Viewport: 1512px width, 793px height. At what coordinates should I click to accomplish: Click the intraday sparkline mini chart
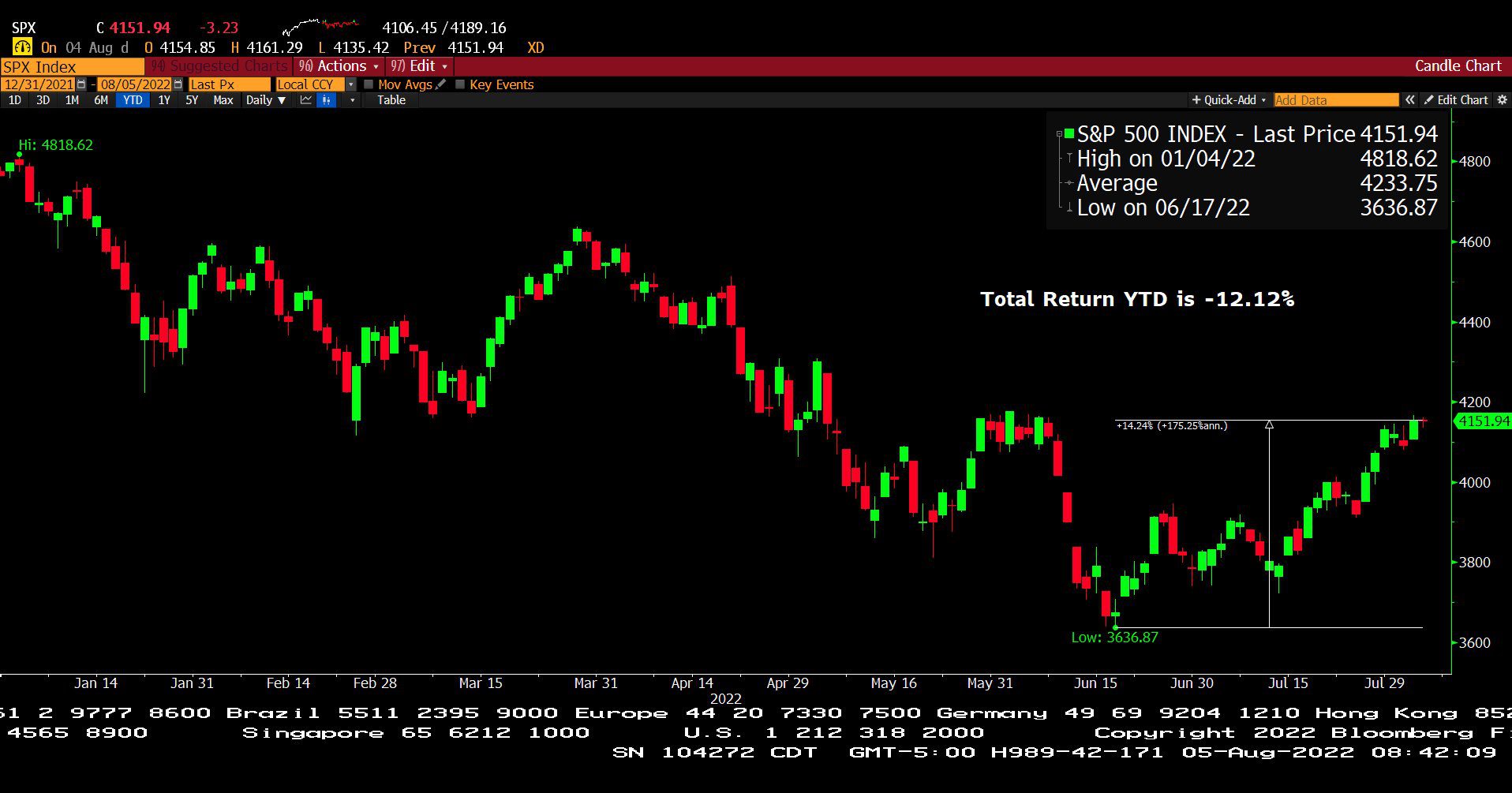(320, 28)
